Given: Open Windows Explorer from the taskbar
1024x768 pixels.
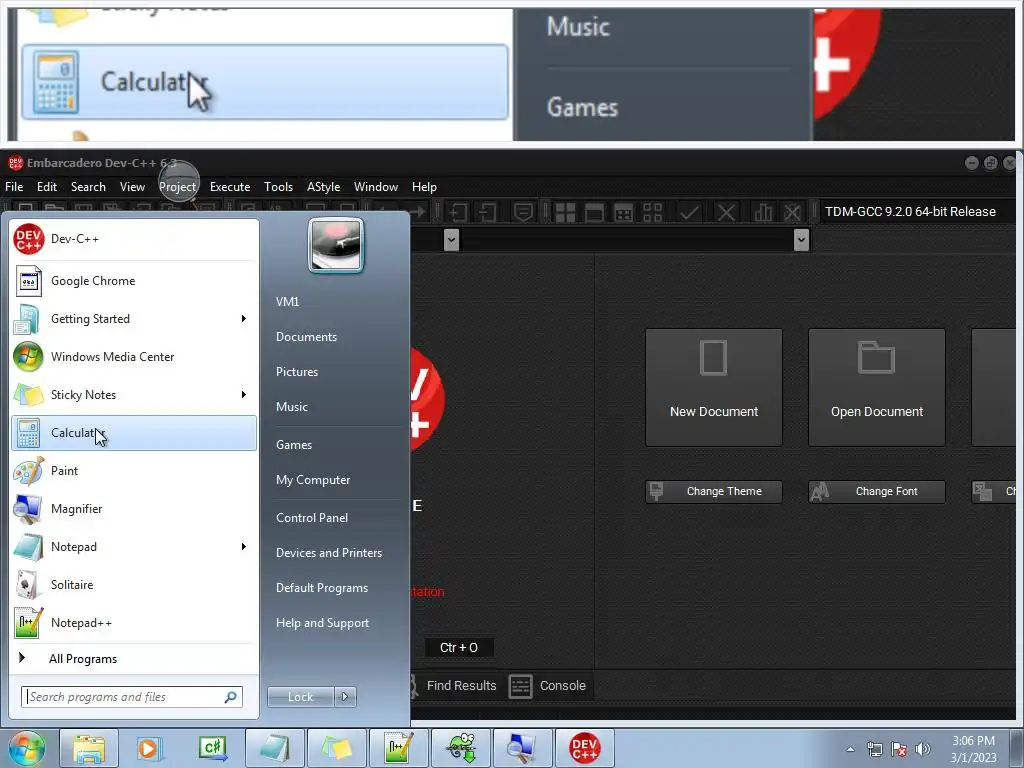Looking at the screenshot, I should point(89,748).
